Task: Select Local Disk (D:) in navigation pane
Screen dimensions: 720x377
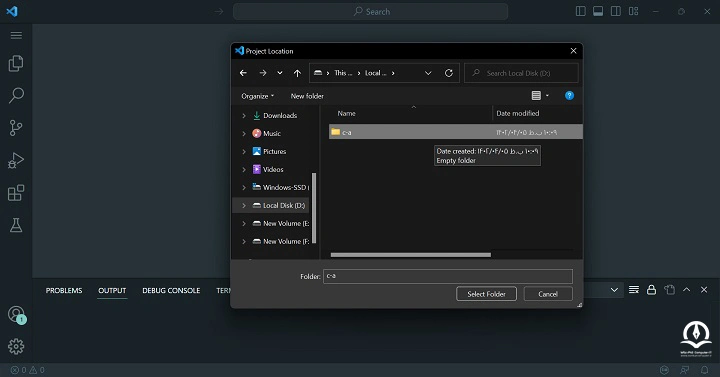Action: pos(279,205)
